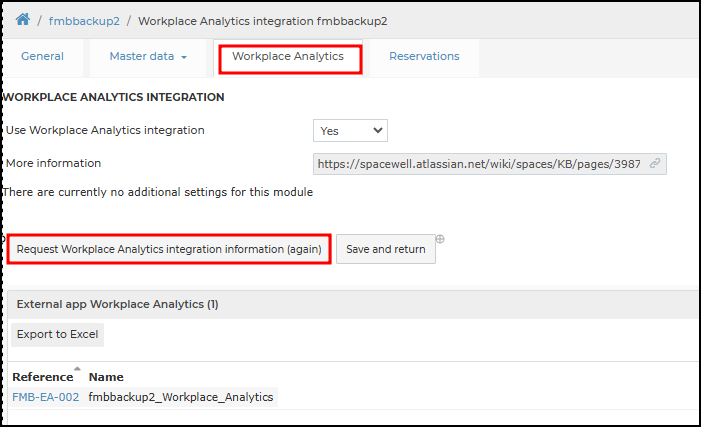Click Save and return button
The width and height of the screenshot is (701, 427).
tap(386, 249)
